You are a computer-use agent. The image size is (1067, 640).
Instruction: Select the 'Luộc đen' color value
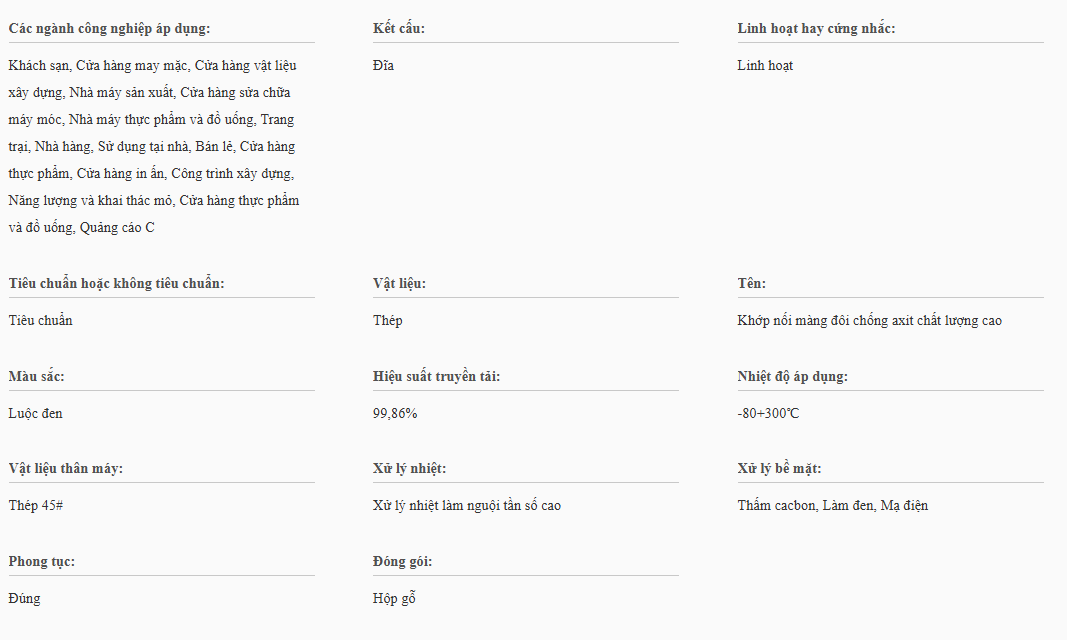coord(35,414)
